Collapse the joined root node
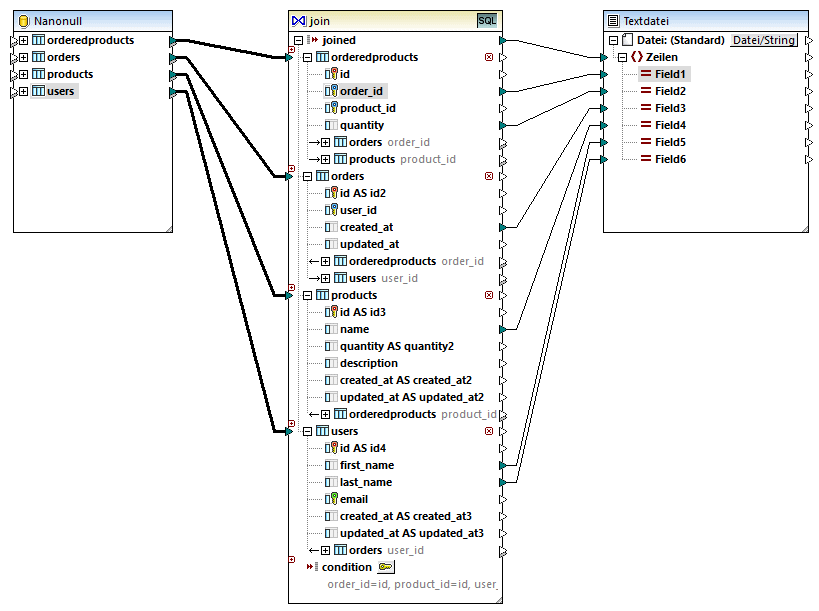This screenshot has height=611, width=819. click(297, 41)
